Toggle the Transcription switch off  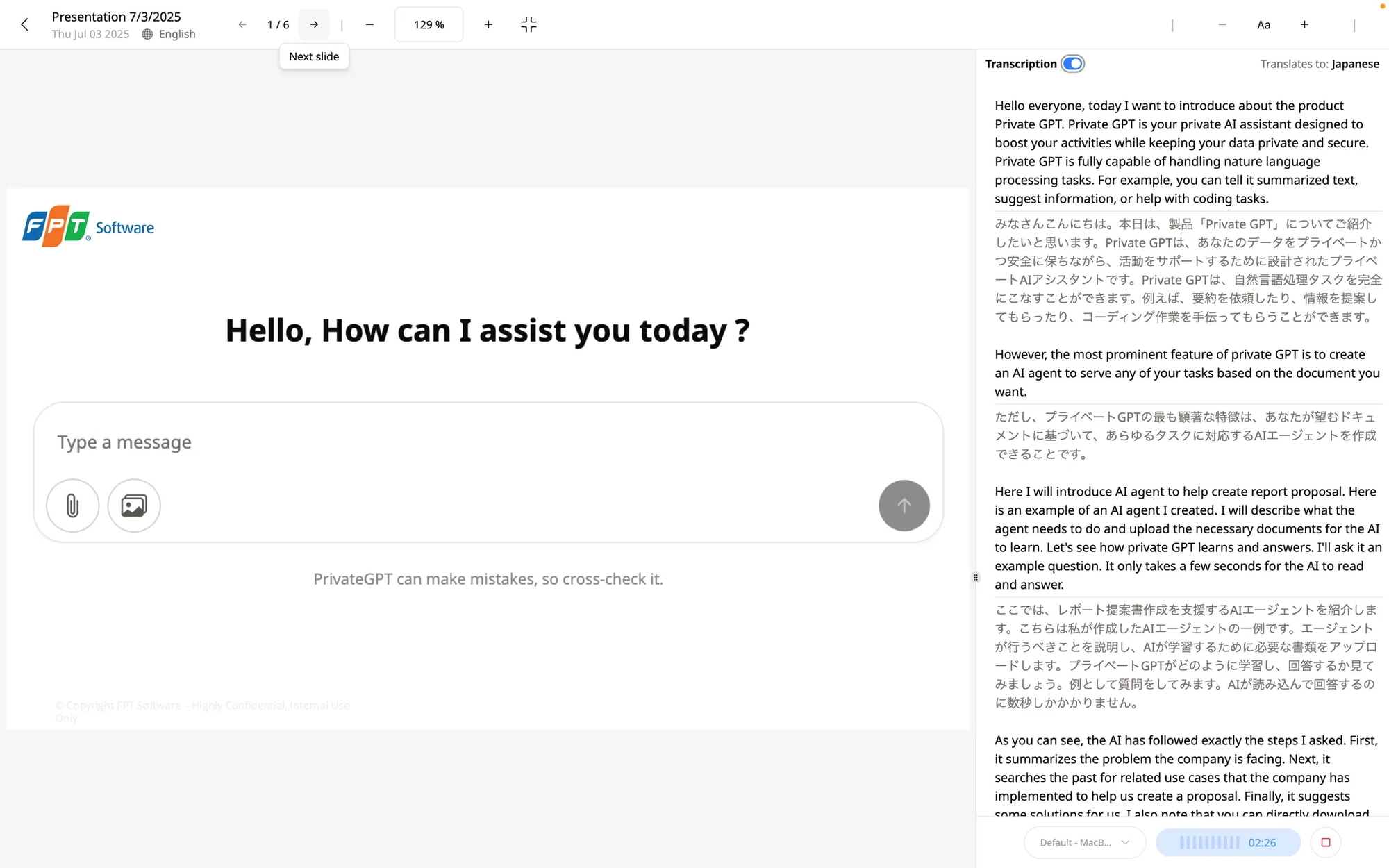pyautogui.click(x=1072, y=64)
